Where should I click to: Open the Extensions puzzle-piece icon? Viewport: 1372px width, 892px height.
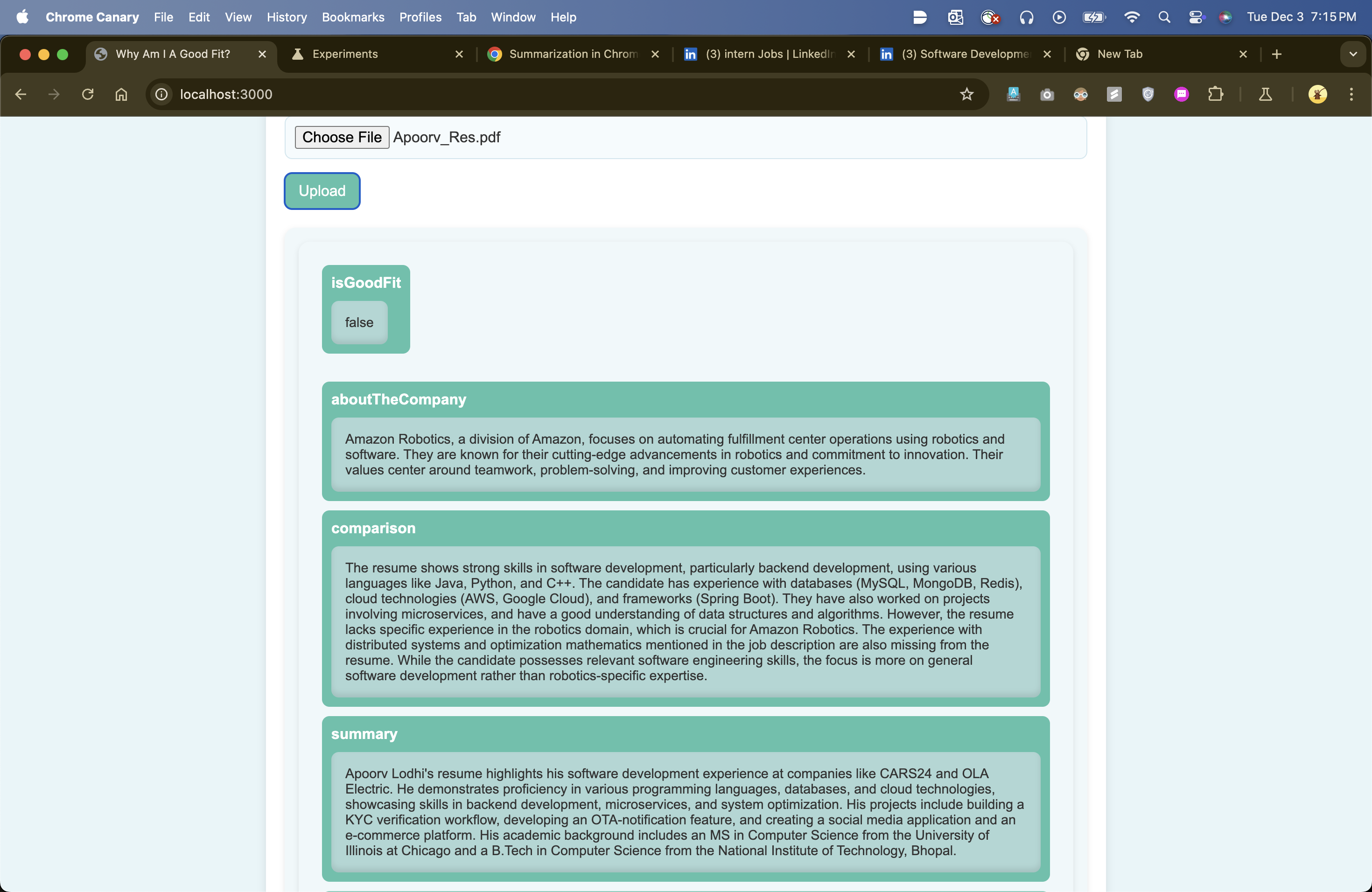click(1215, 94)
